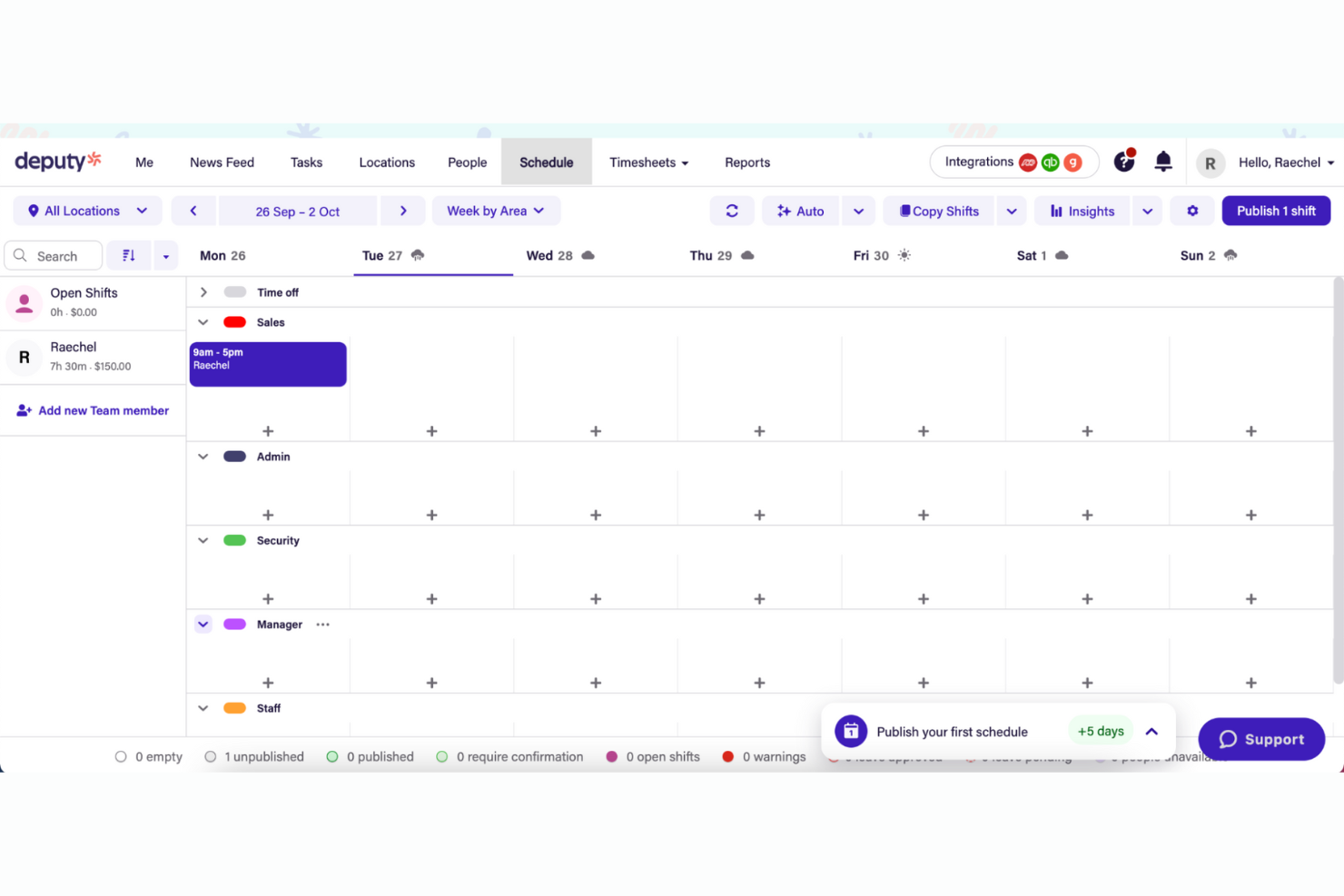This screenshot has height=896, width=1344.
Task: Run Auto-scheduling from the toolbar
Action: (x=799, y=211)
